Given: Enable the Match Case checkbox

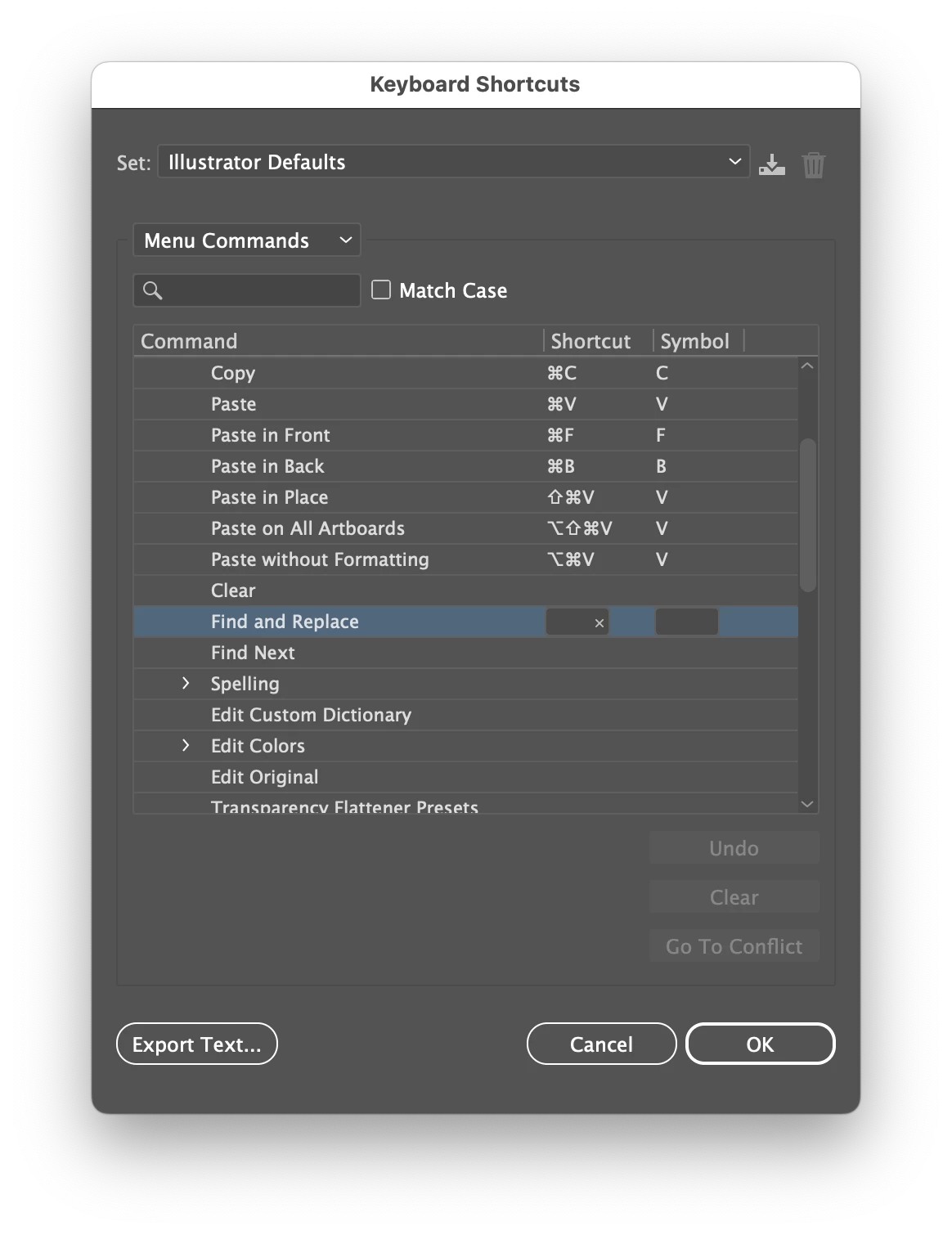Looking at the screenshot, I should [x=381, y=290].
